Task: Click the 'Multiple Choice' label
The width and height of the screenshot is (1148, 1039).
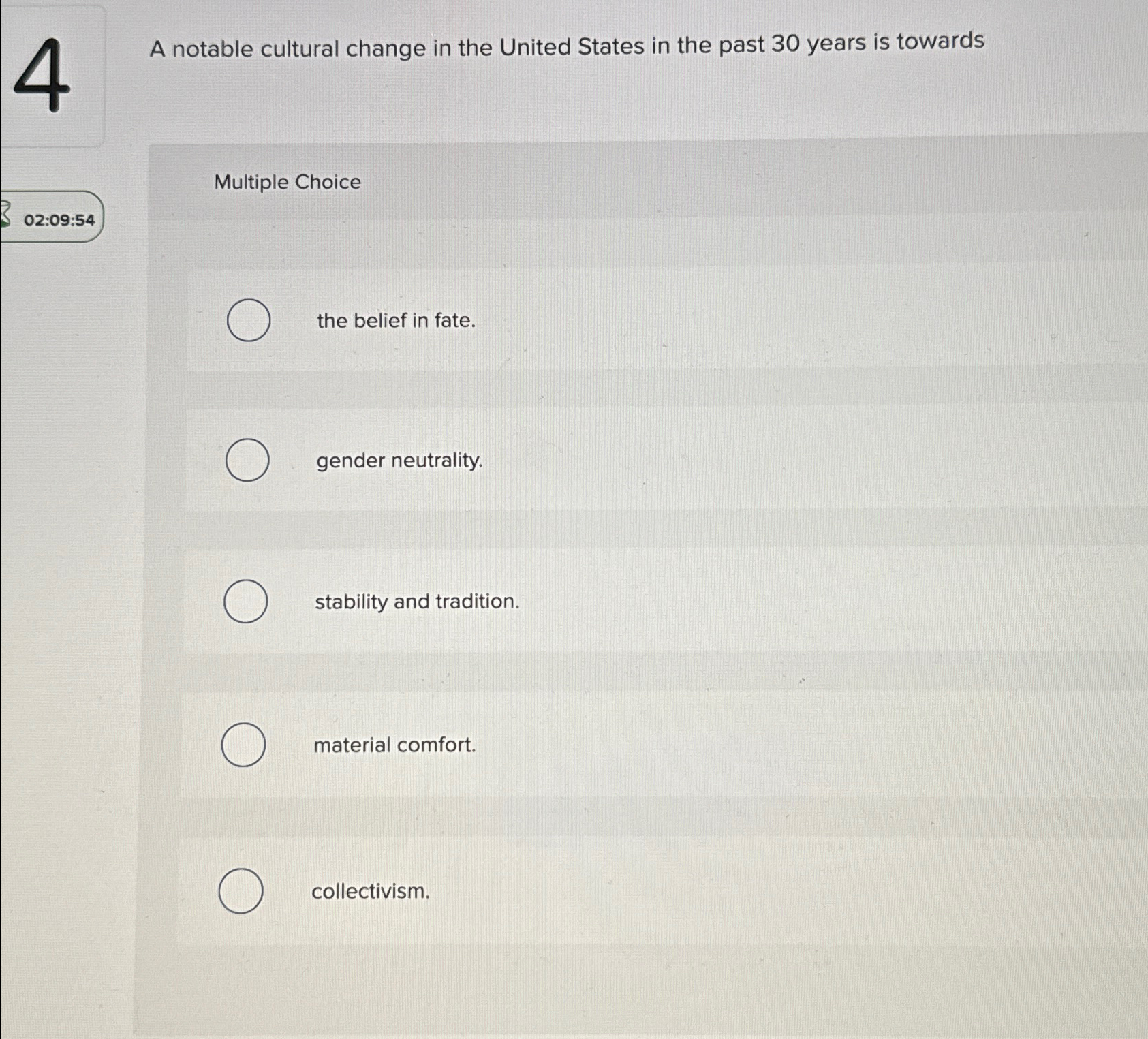Action: coord(287,182)
